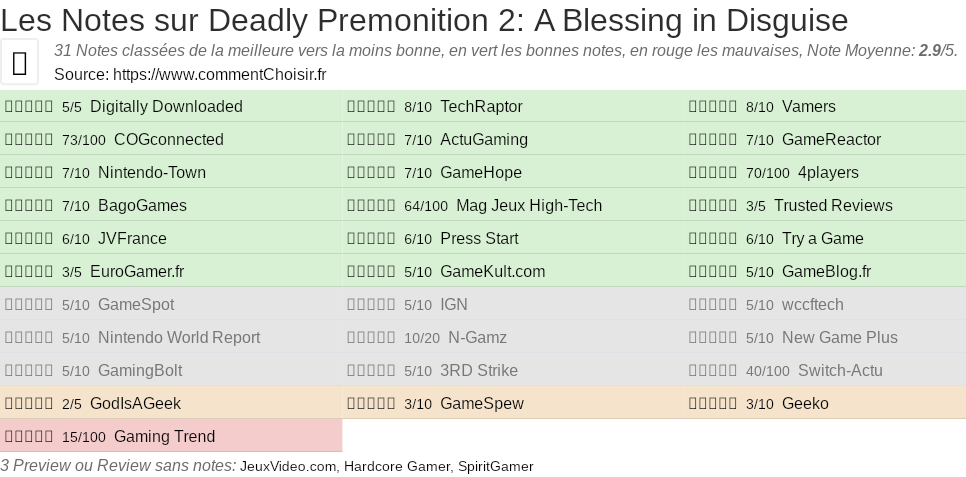Open the GameKult.com review link
Viewport: 966px width, 477px height.
(x=492, y=272)
